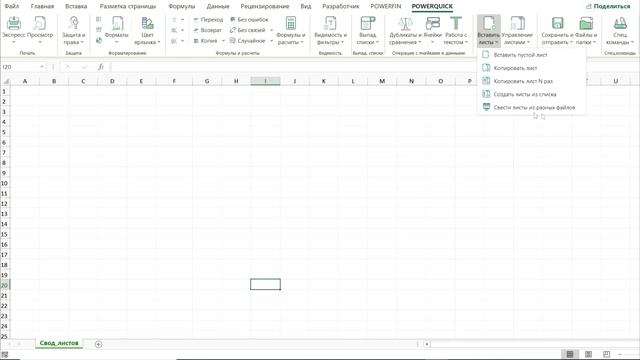Open Сохранить и отправить tool

pyautogui.click(x=557, y=30)
